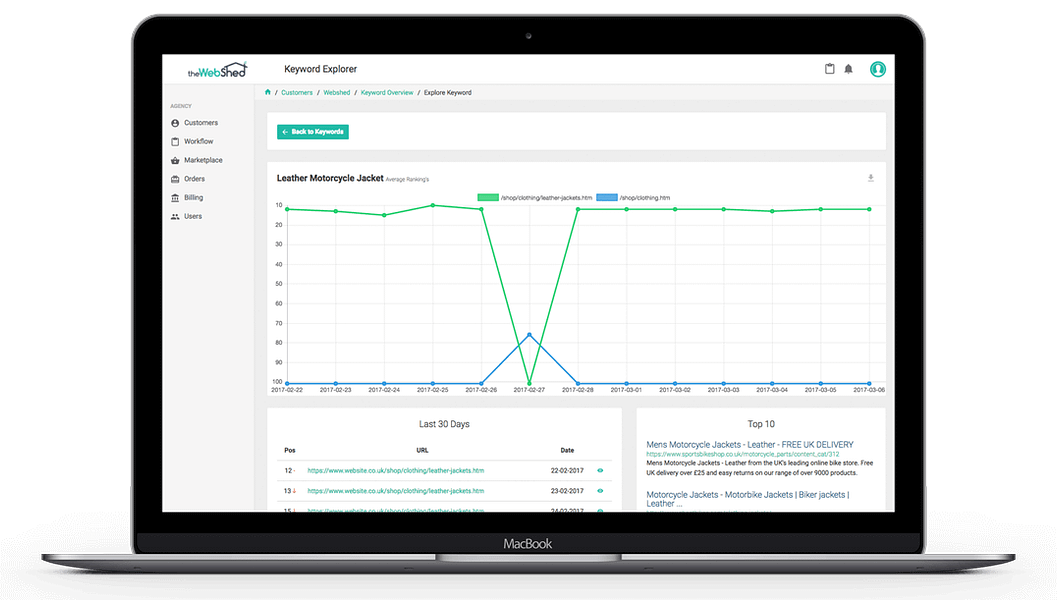Click green data point on 2017-03-04
Image resolution: width=1057 pixels, height=600 pixels.
772,211
